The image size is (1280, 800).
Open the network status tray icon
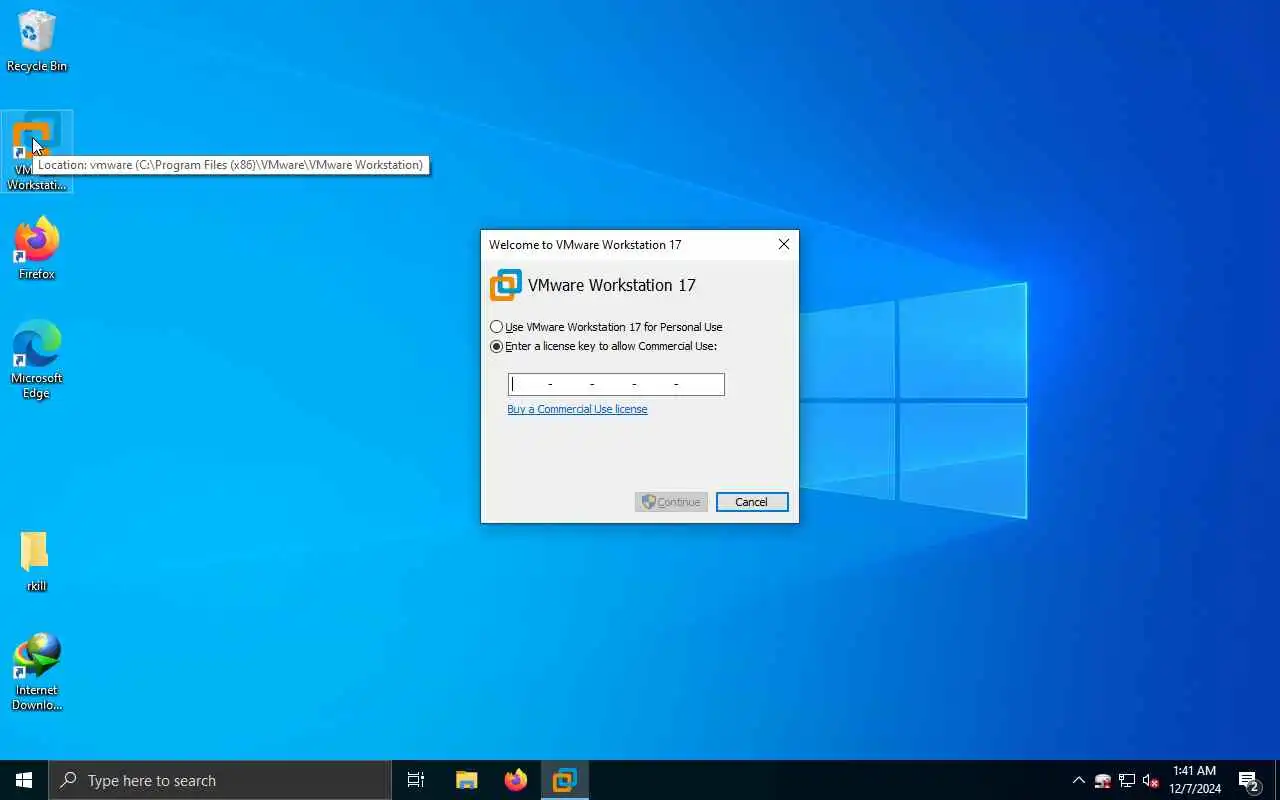pyautogui.click(x=1127, y=781)
